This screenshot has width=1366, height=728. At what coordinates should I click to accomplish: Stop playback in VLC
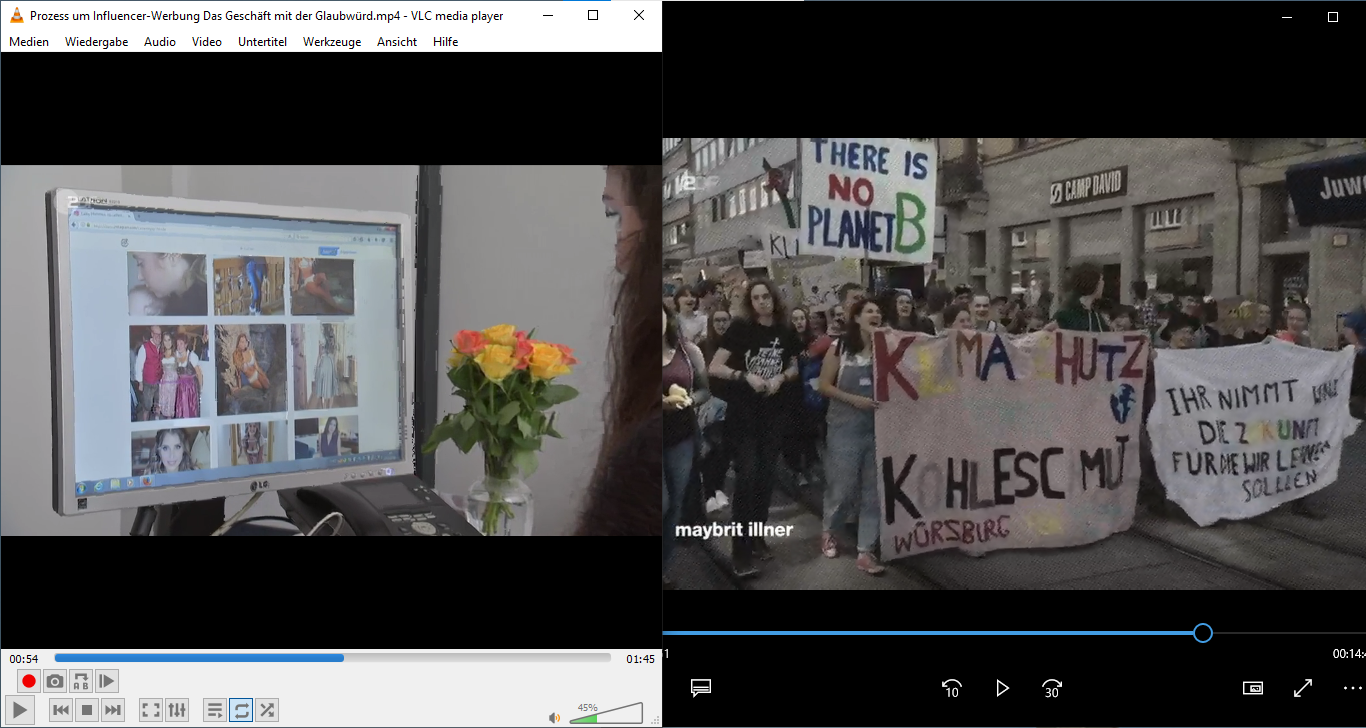click(87, 710)
